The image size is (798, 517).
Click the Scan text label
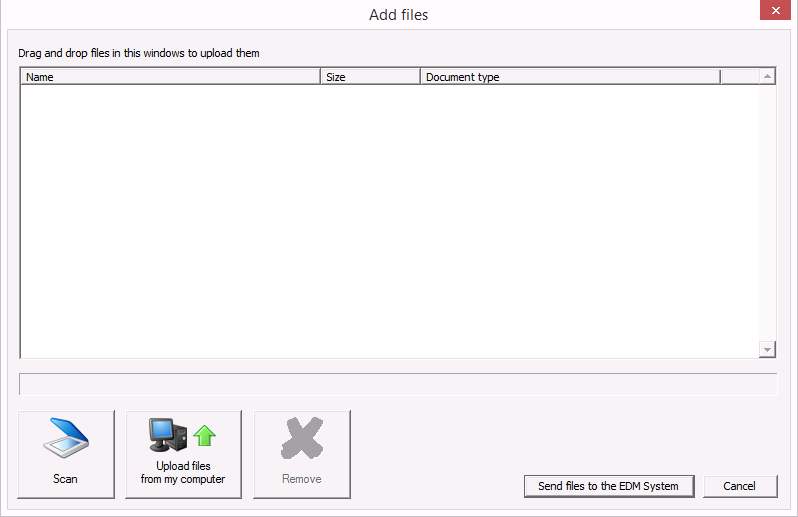click(x=65, y=479)
